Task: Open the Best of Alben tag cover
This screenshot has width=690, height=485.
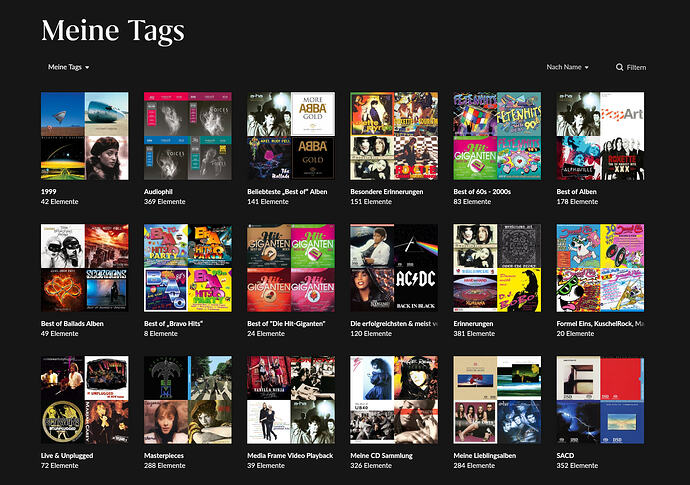Action: (600, 136)
